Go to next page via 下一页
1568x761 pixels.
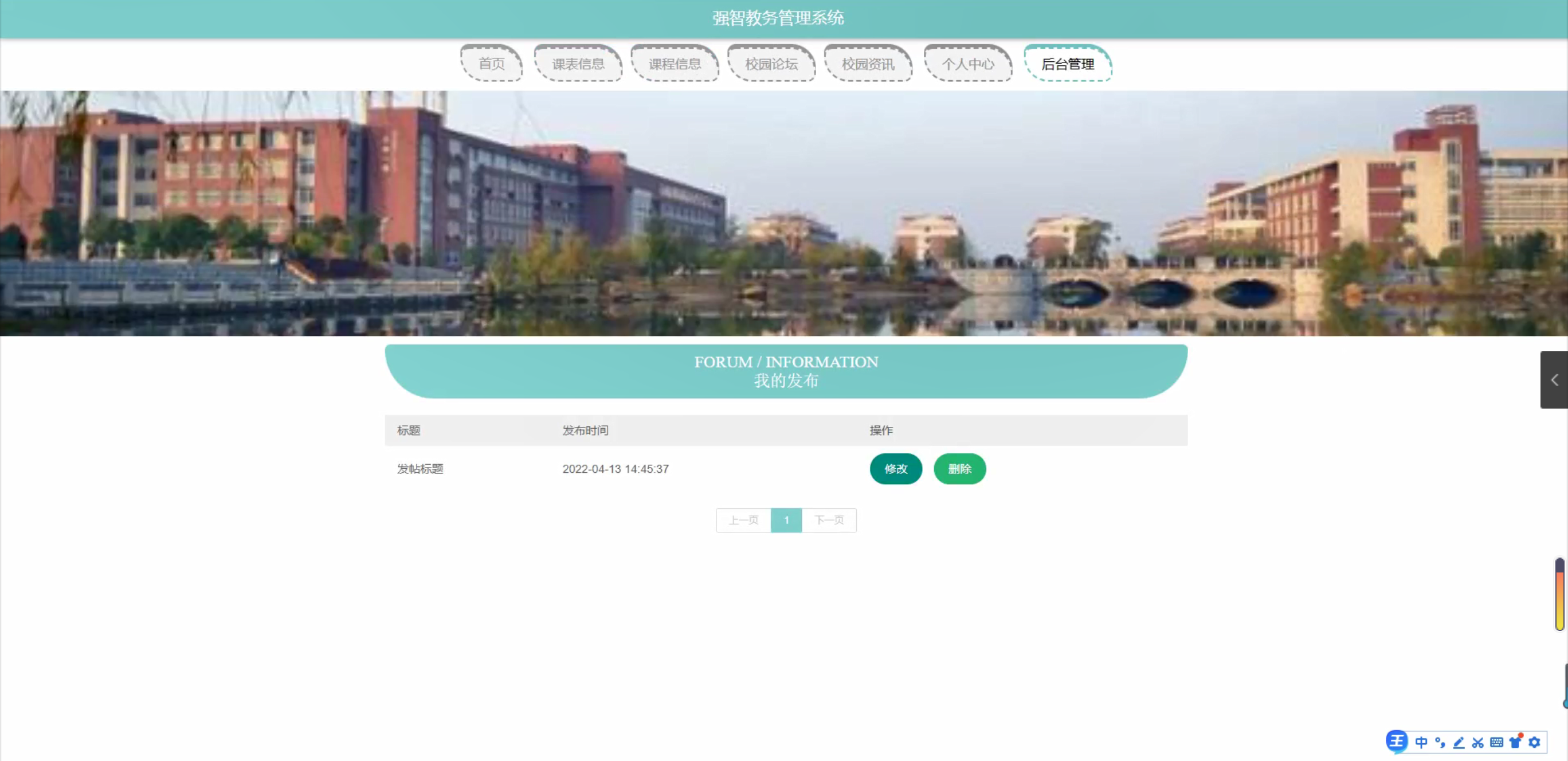pos(829,520)
